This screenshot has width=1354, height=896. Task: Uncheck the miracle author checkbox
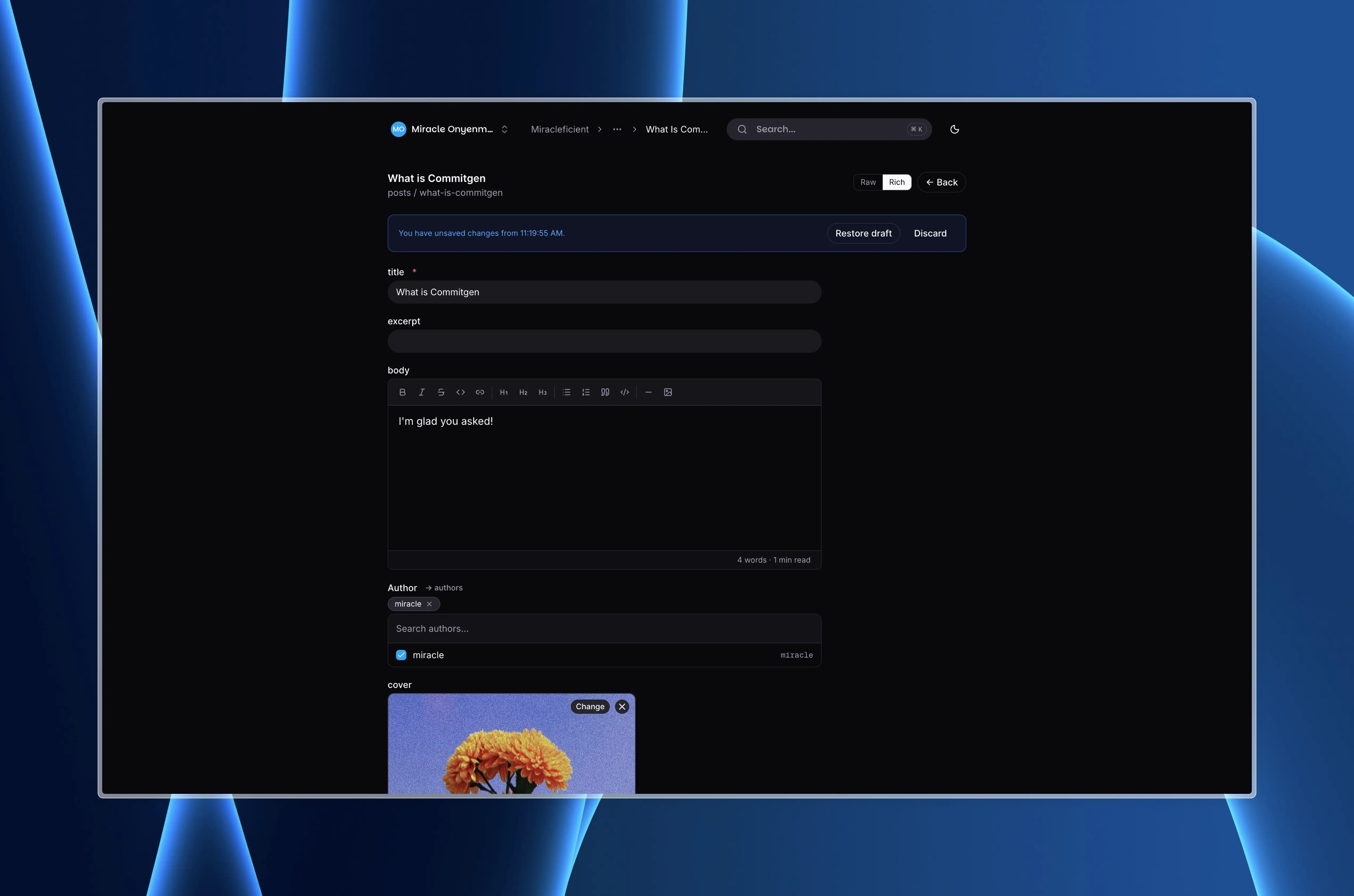[x=401, y=655]
